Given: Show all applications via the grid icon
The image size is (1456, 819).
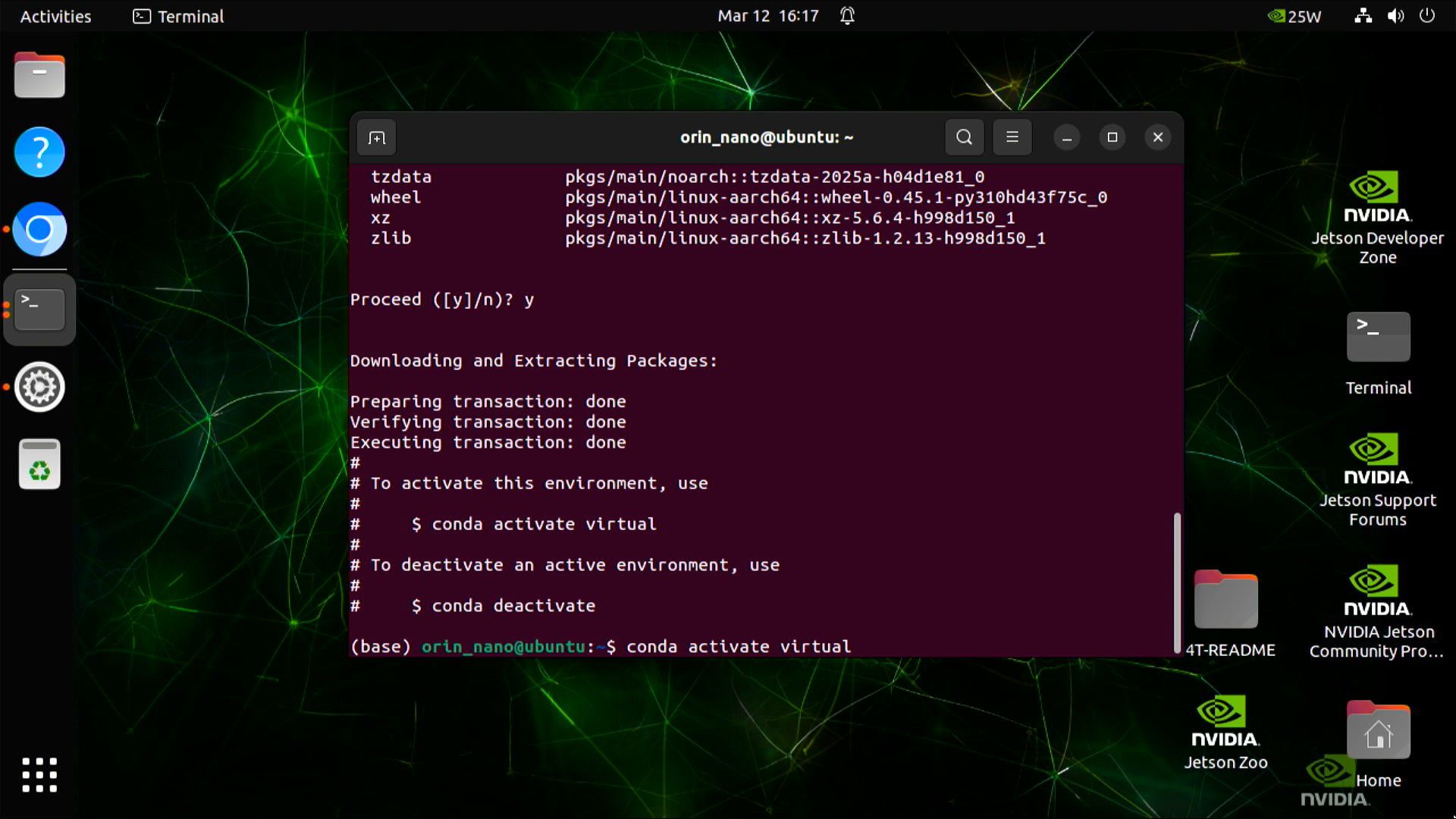Looking at the screenshot, I should point(39,775).
